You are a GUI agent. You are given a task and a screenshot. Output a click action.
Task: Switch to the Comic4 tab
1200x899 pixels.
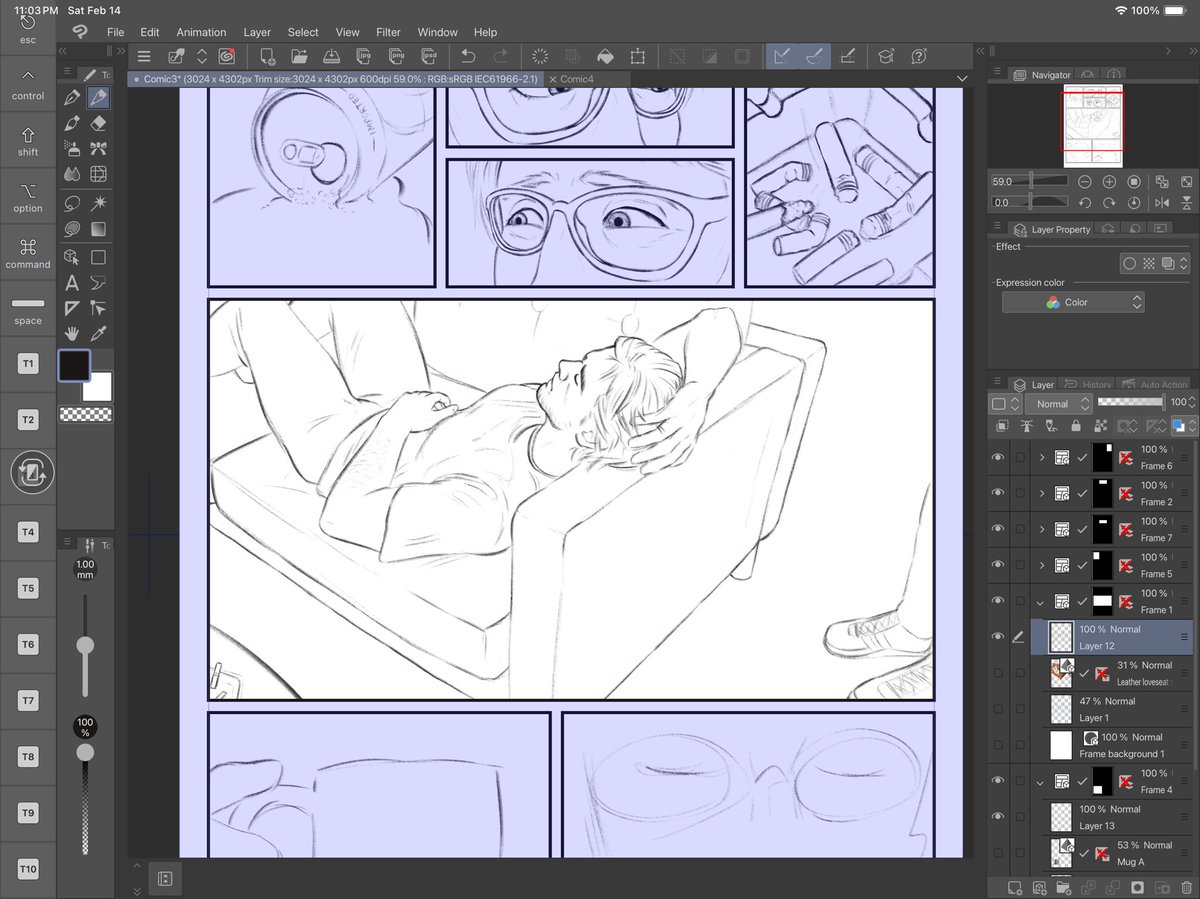point(578,78)
